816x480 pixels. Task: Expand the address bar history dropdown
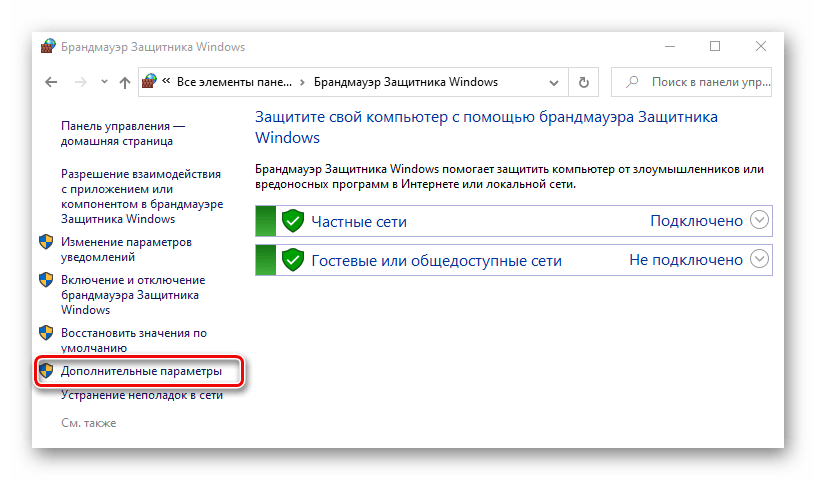point(554,82)
